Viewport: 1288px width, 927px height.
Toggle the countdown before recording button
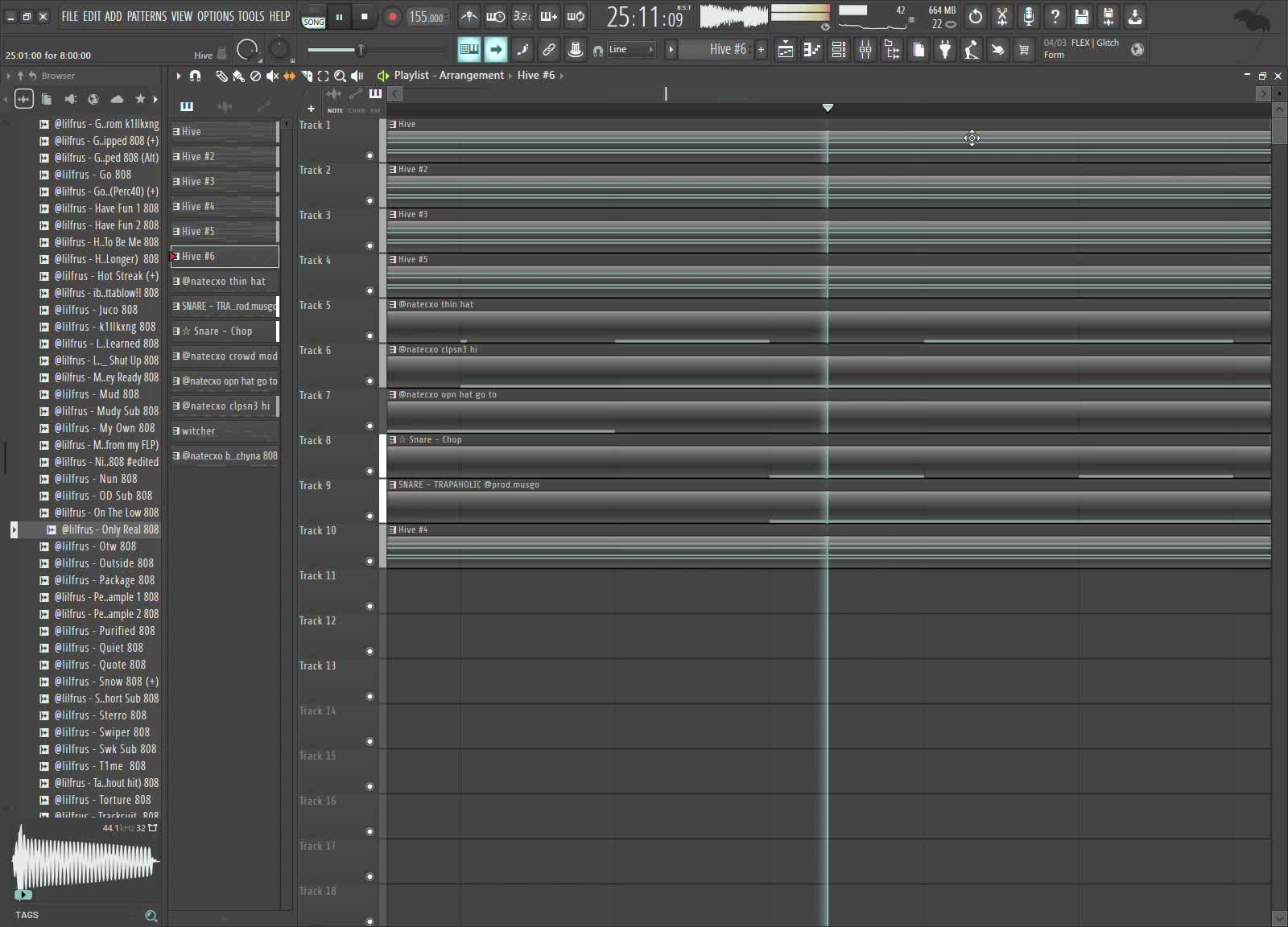tap(522, 16)
